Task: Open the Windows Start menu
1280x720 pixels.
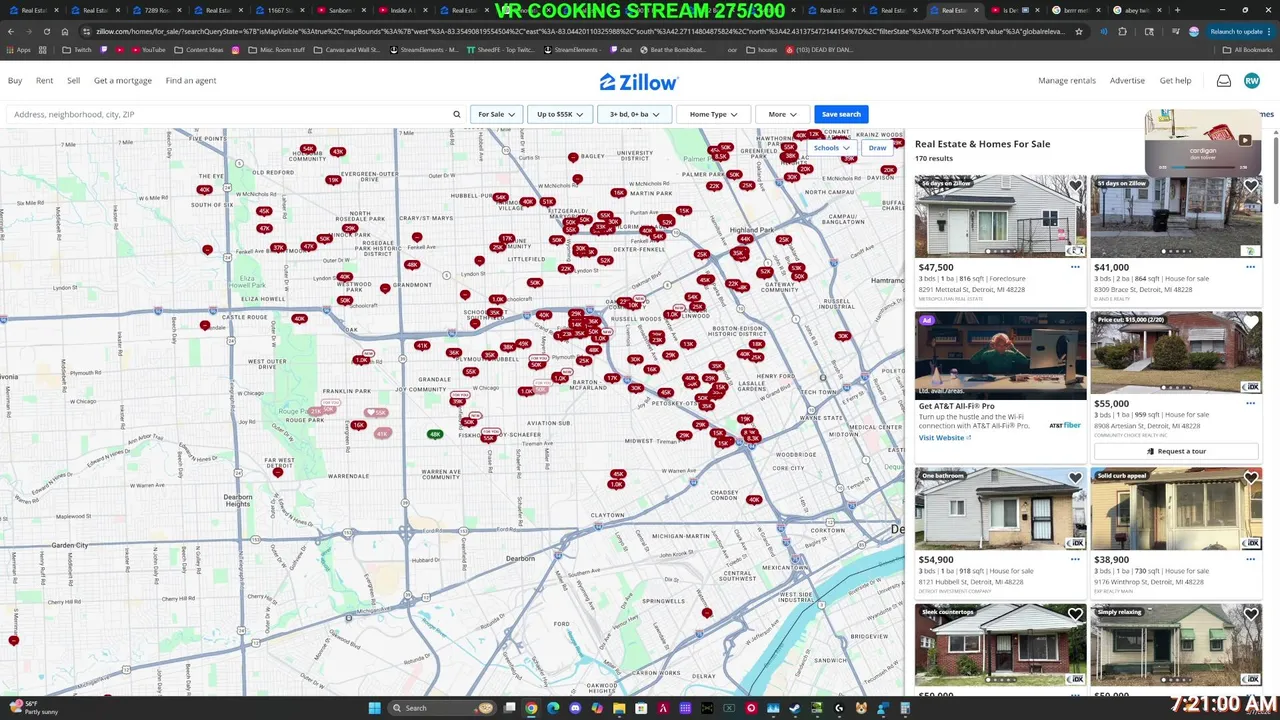Action: [374, 708]
